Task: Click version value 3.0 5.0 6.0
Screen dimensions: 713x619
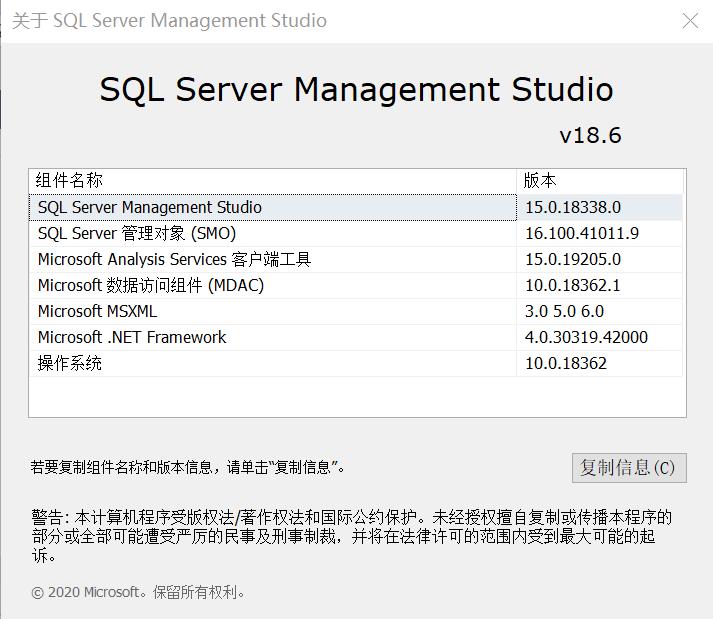Action: 564,311
